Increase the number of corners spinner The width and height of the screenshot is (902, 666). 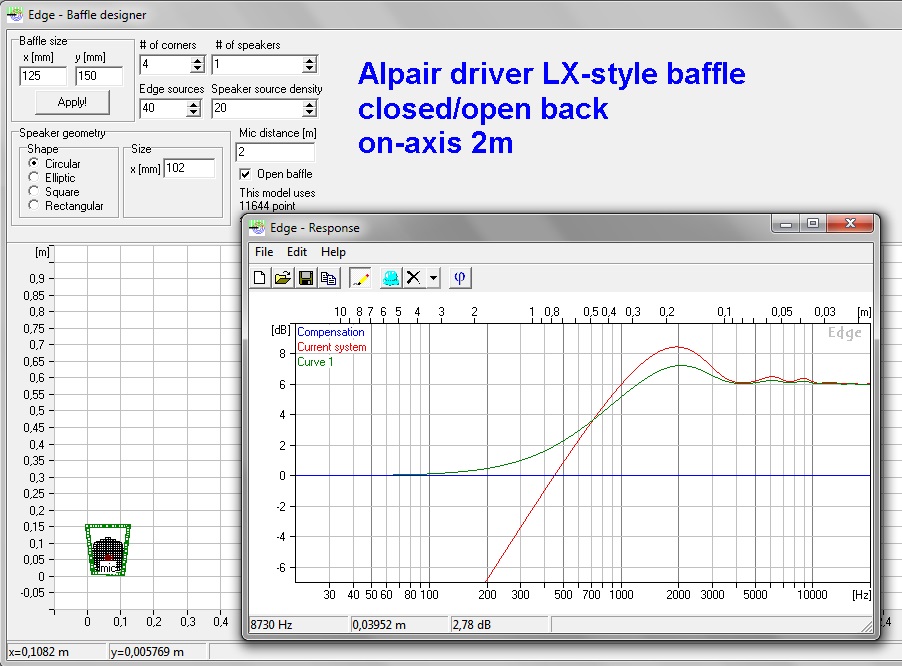pyautogui.click(x=197, y=60)
